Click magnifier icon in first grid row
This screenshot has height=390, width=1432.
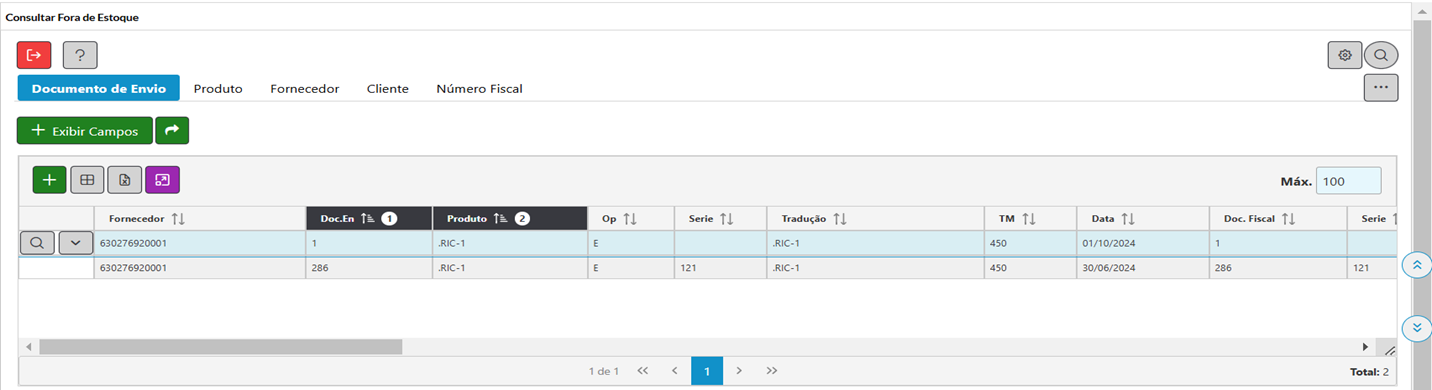(x=37, y=242)
